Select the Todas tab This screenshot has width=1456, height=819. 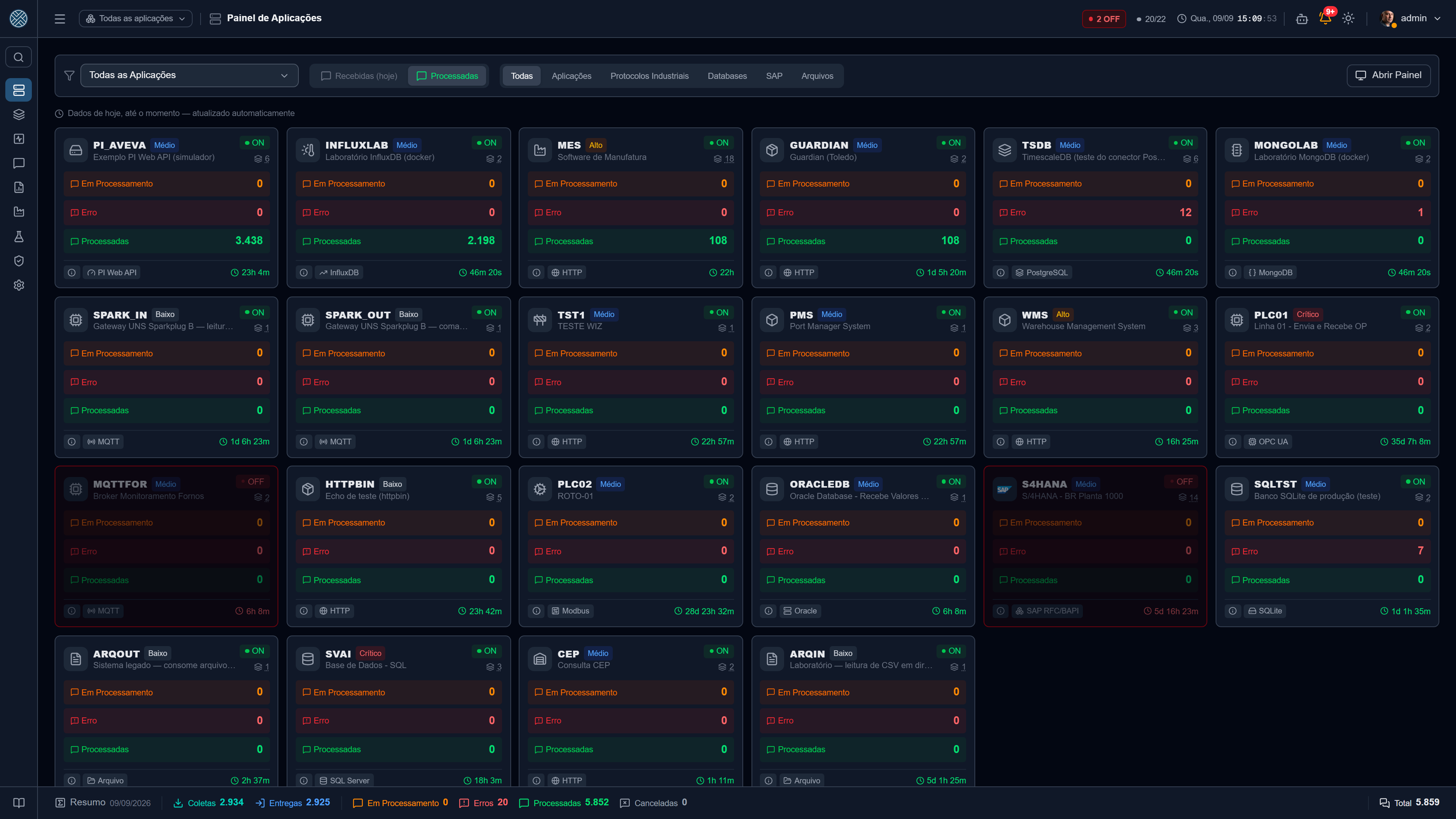522,76
